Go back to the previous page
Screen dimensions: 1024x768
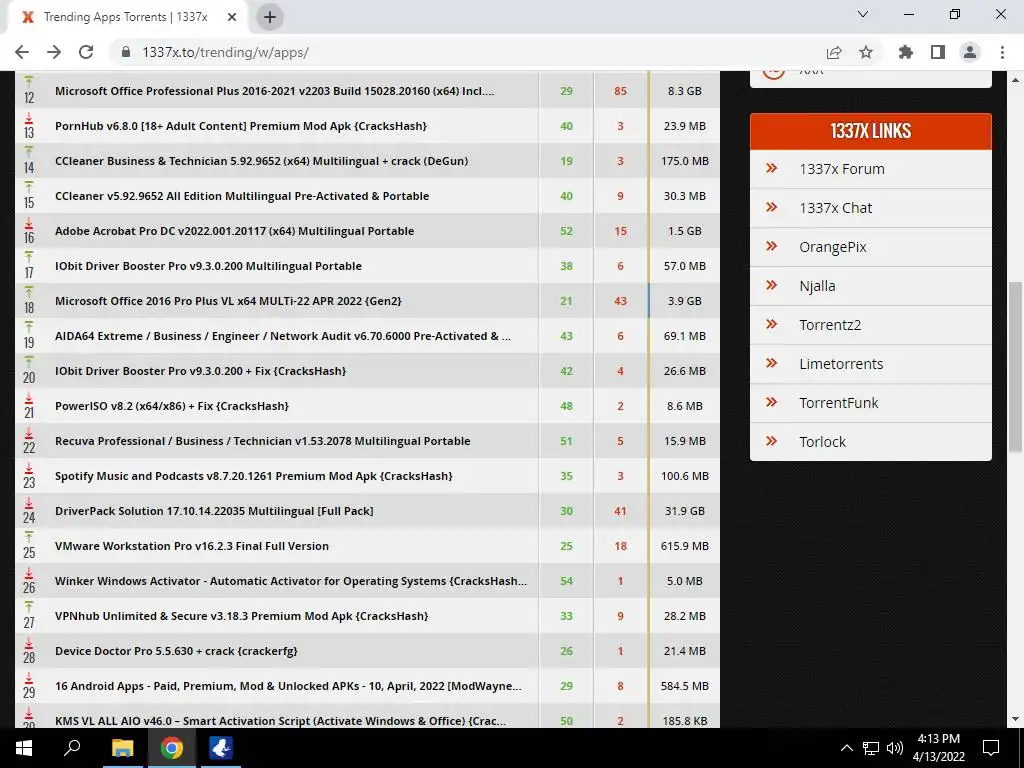[22, 52]
